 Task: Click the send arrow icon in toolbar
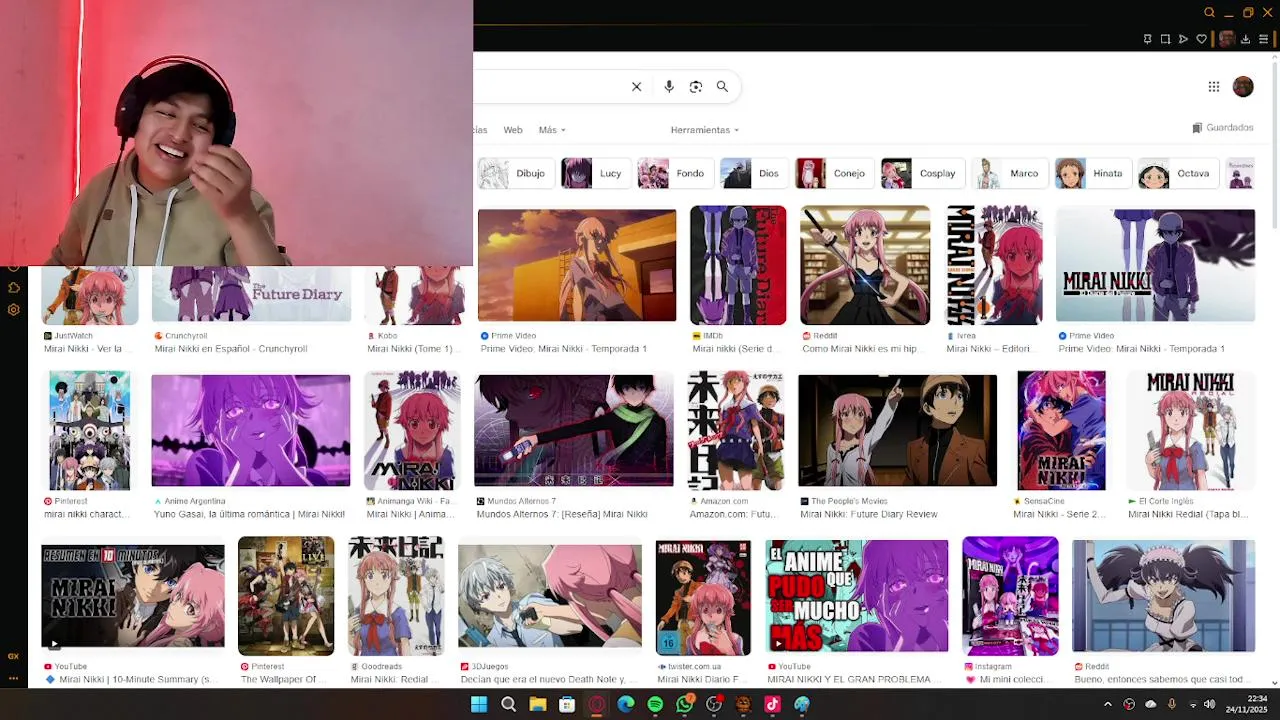coord(1183,39)
